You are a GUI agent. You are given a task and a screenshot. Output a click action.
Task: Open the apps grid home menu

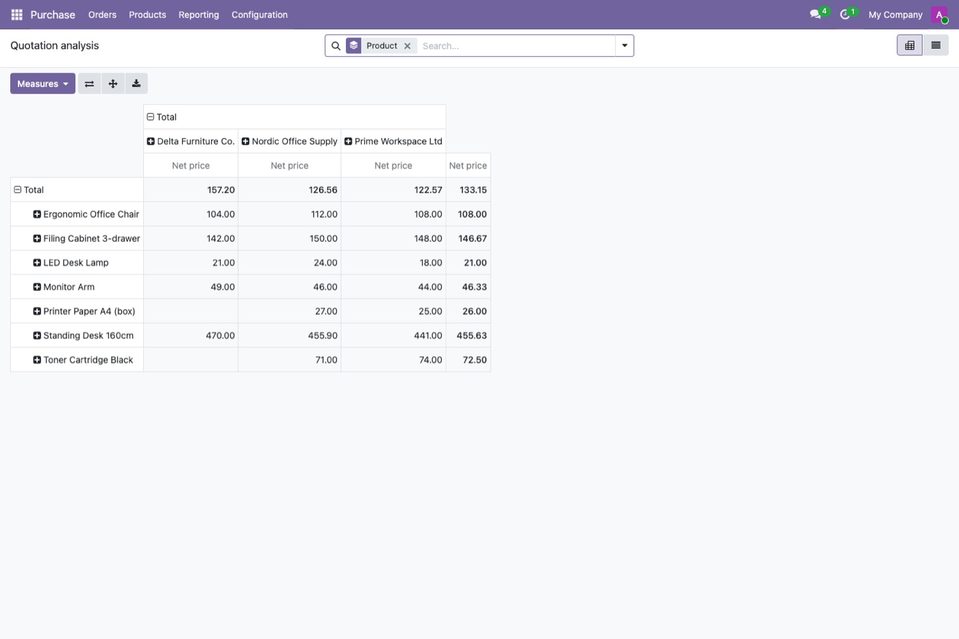click(17, 15)
